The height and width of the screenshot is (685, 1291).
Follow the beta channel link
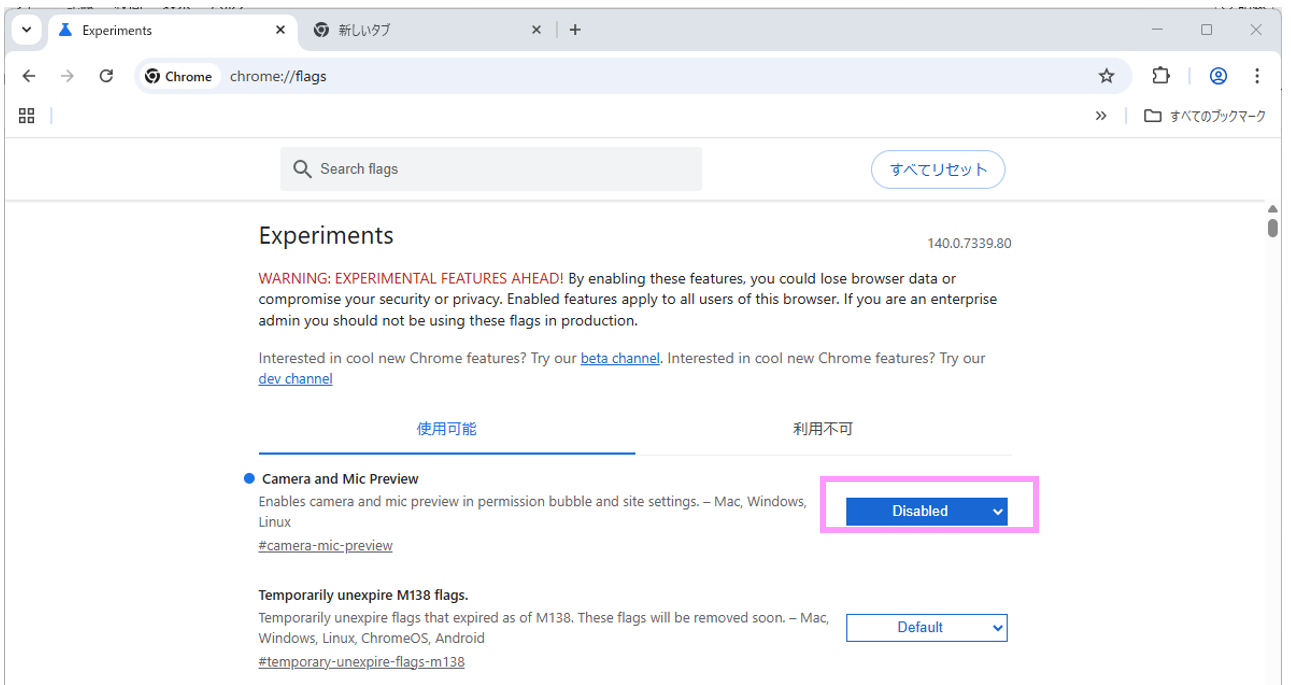[619, 358]
